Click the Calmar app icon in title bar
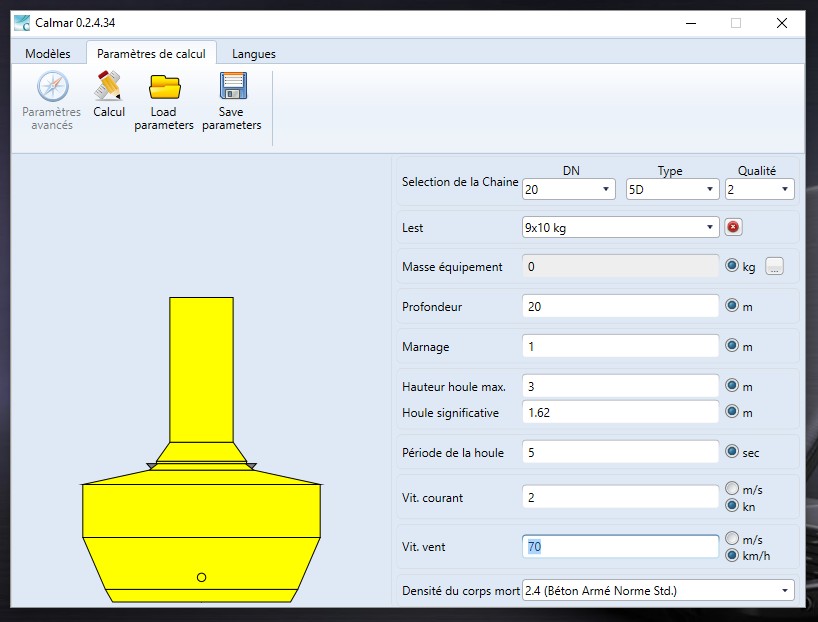Viewport: 818px width, 622px height. click(x=21, y=22)
